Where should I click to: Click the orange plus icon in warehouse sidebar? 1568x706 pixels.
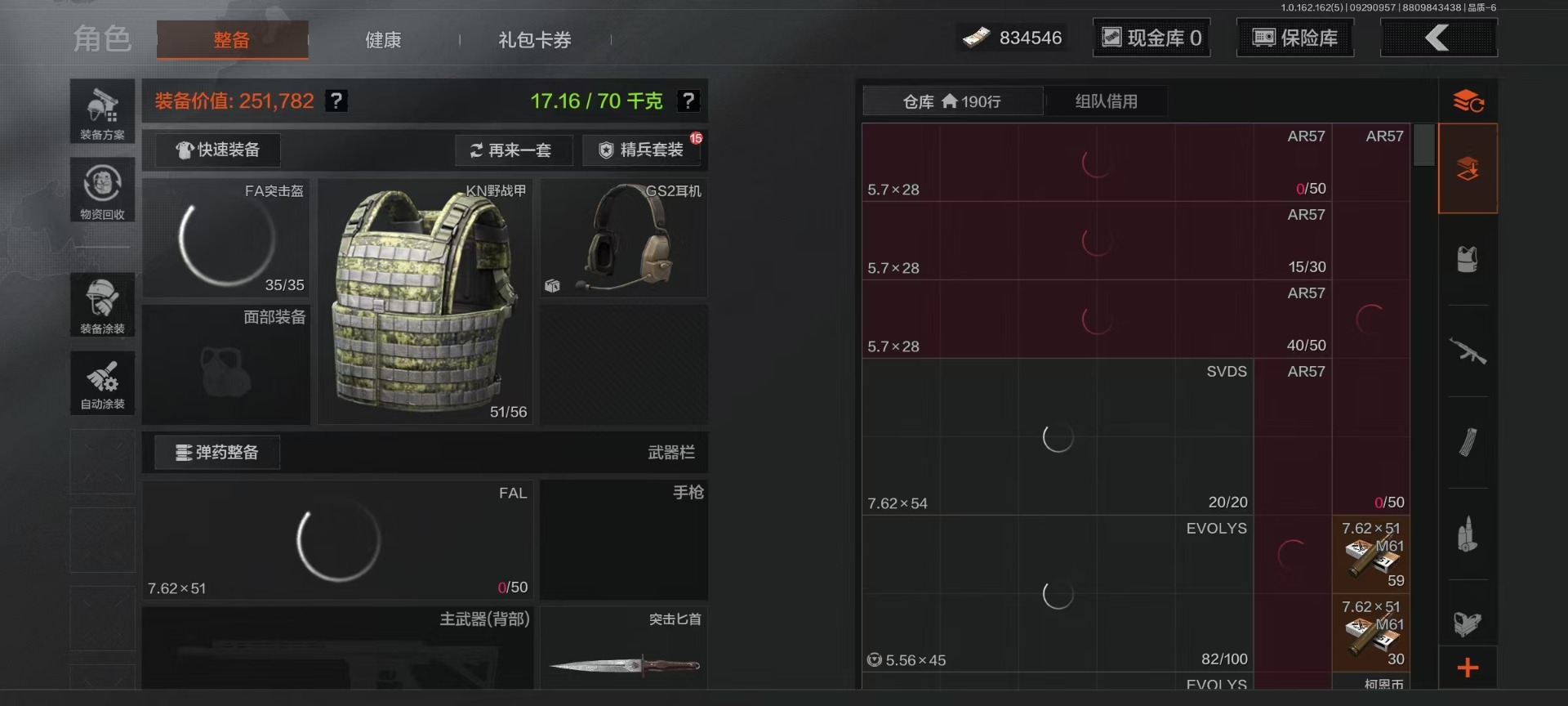(1468, 668)
